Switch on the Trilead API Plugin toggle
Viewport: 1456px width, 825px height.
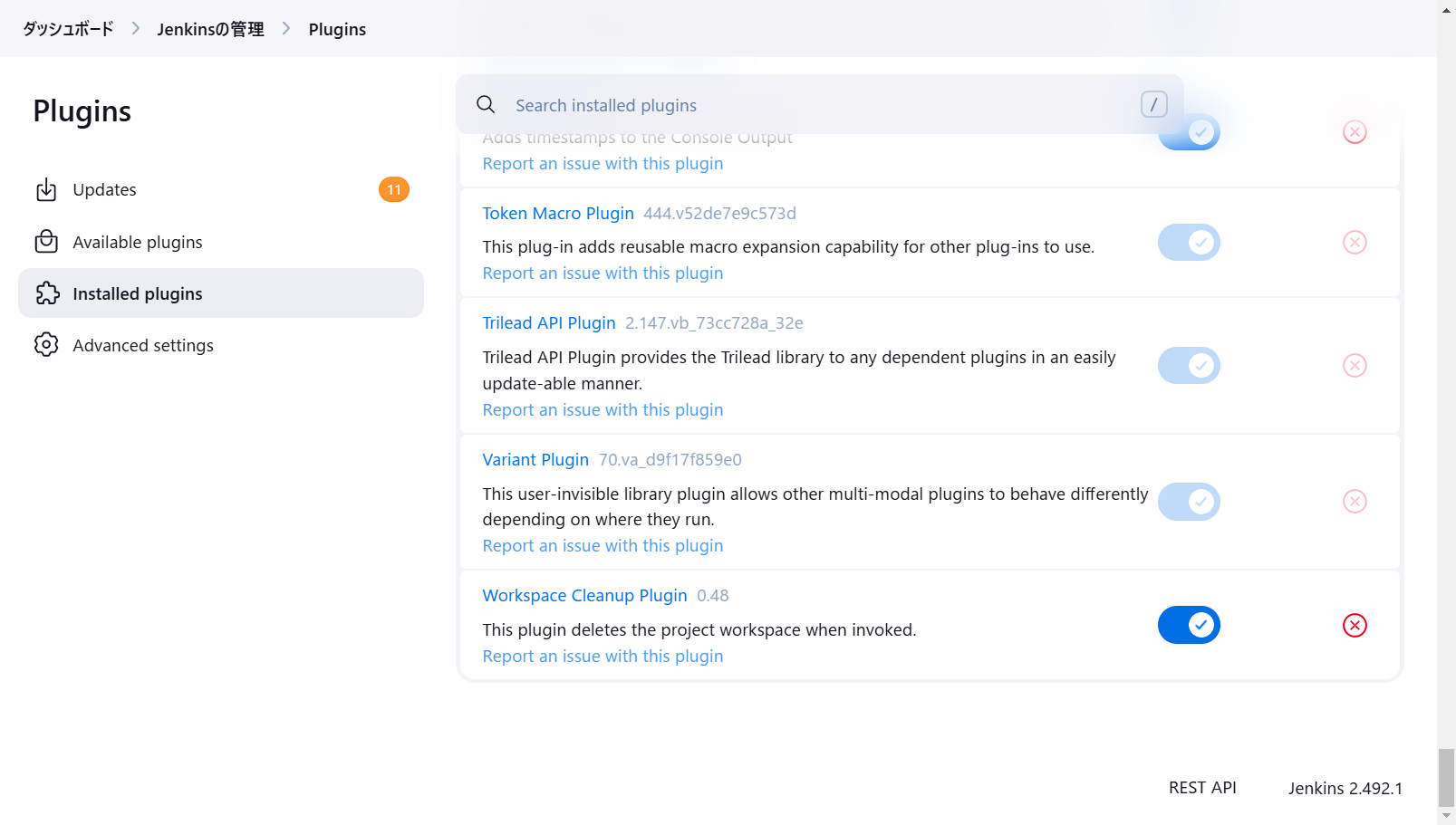pos(1189,365)
